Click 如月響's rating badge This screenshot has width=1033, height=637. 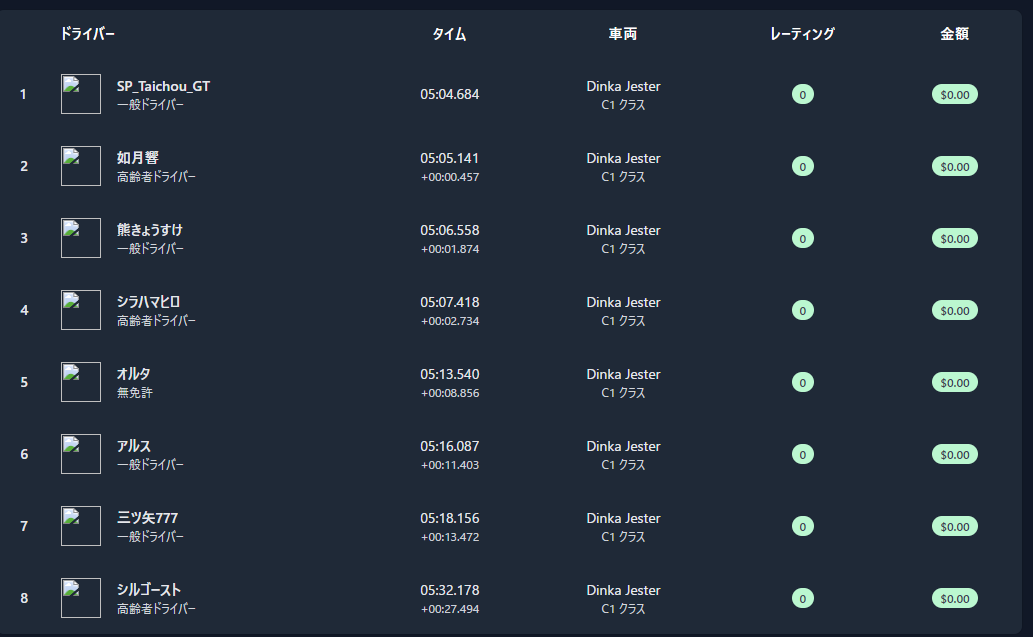click(x=802, y=167)
